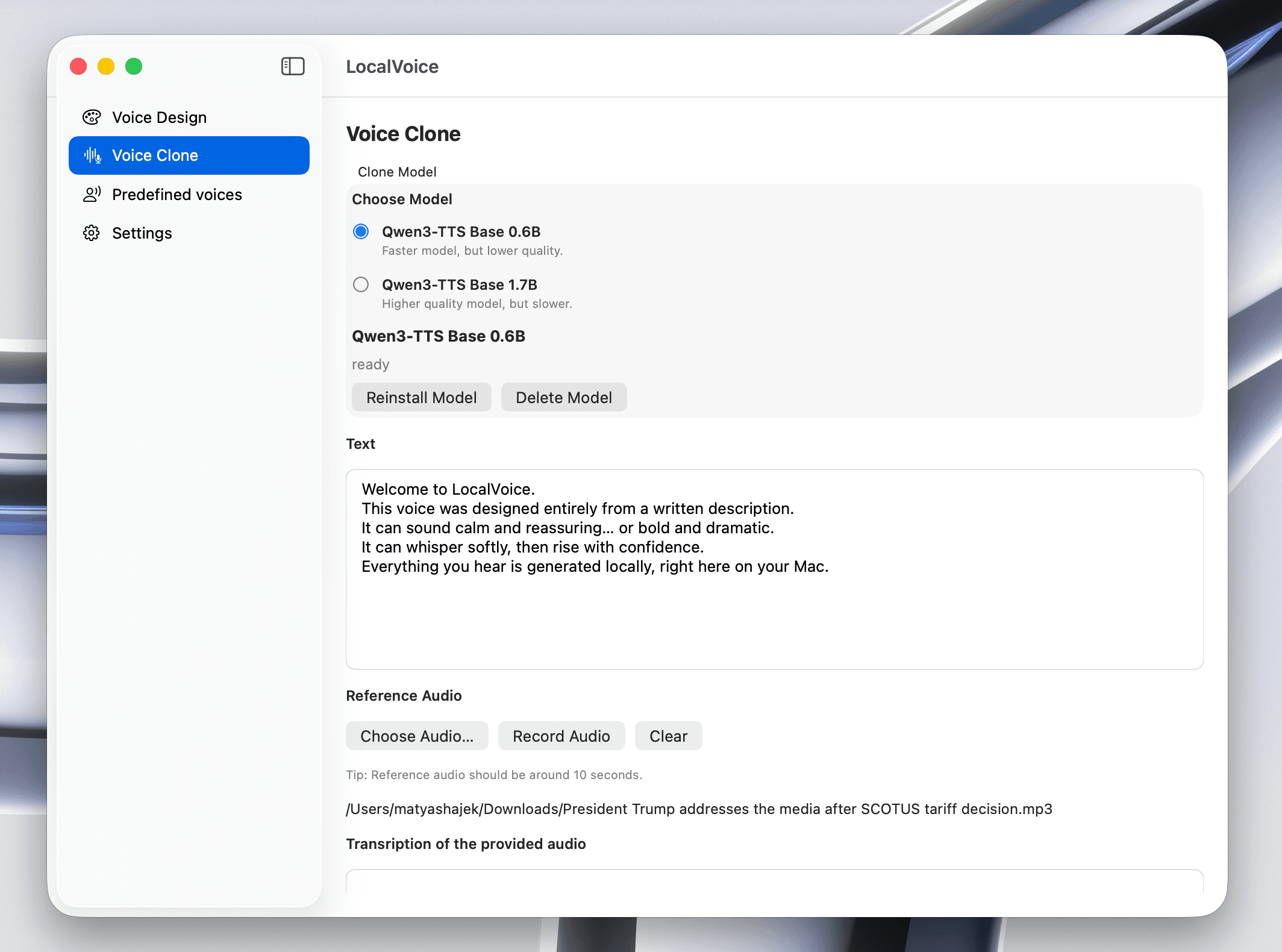Click the green zoom window button
1282x952 pixels.
pyautogui.click(x=134, y=66)
